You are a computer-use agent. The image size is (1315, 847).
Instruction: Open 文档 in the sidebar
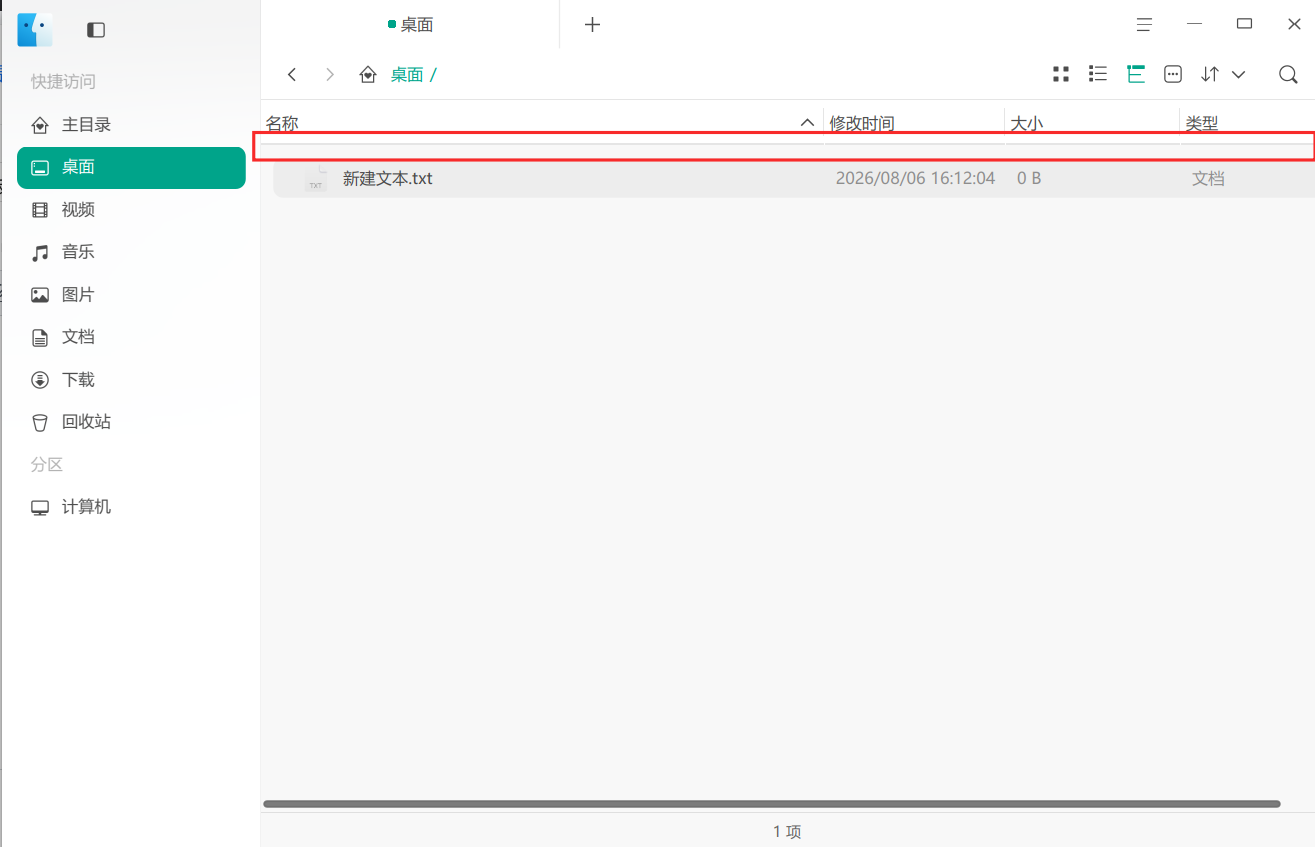[131, 337]
